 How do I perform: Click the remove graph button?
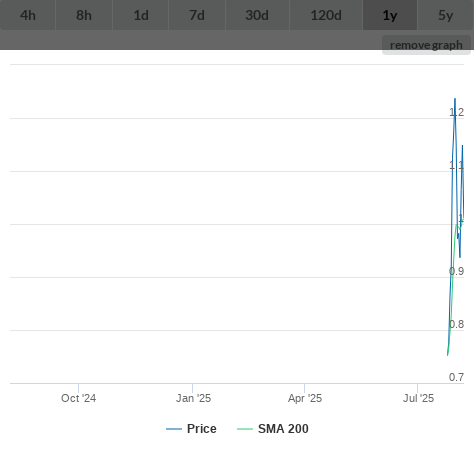coord(426,45)
